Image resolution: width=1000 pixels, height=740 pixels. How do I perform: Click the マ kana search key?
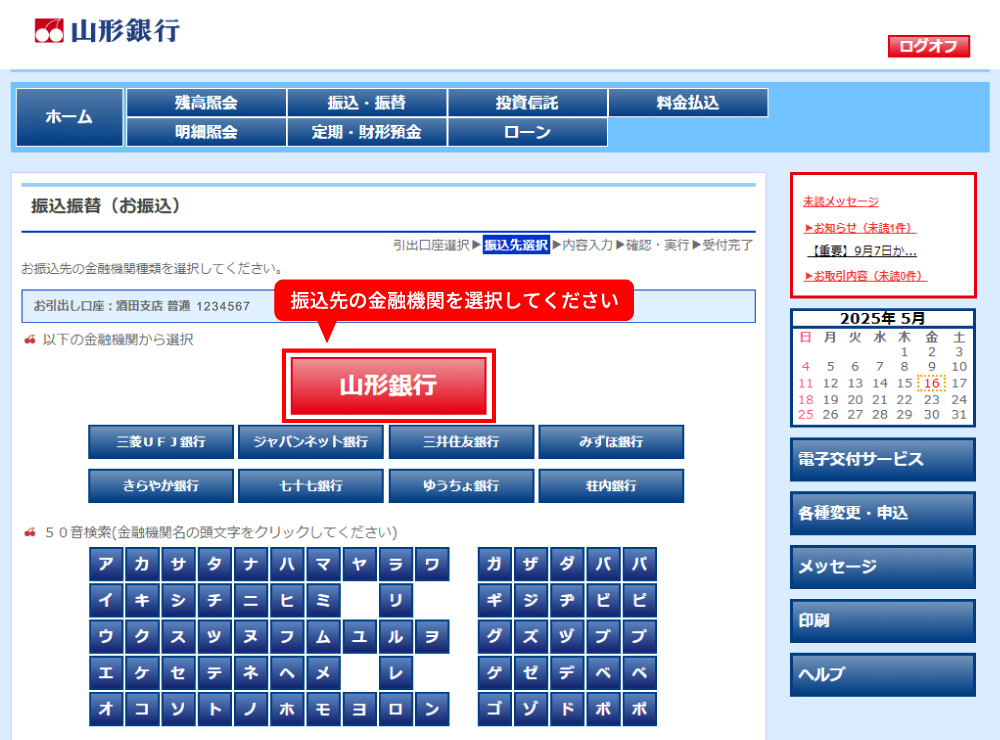tap(323, 564)
